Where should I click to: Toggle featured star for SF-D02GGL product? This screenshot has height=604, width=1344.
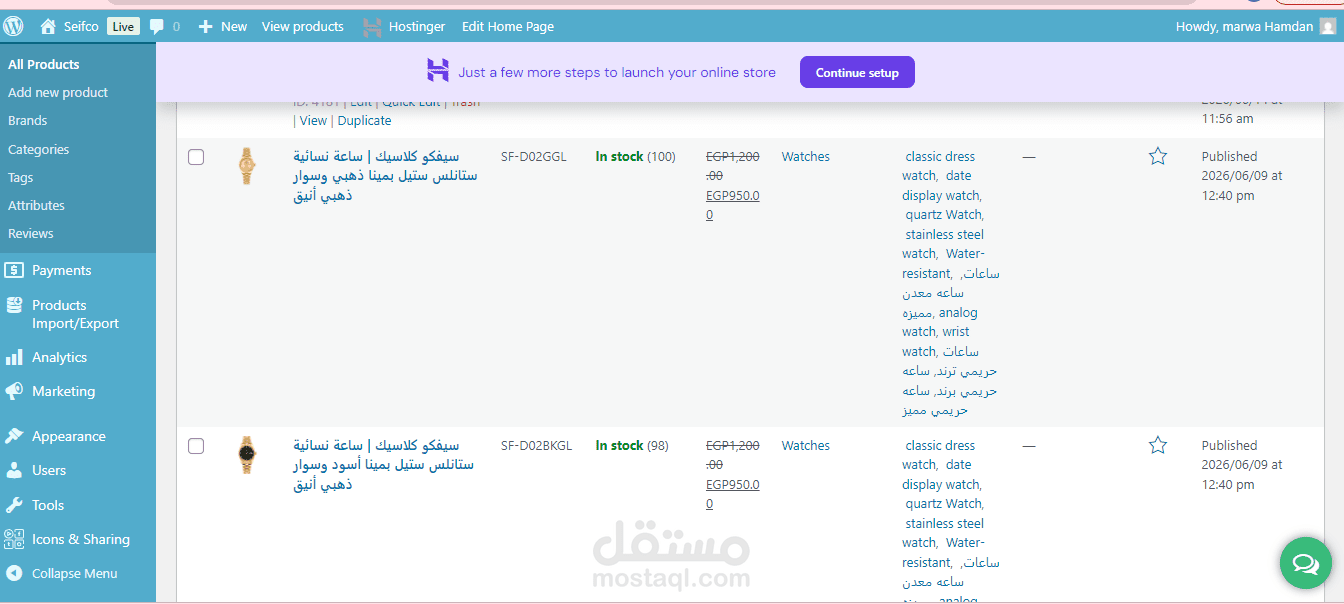(1158, 156)
